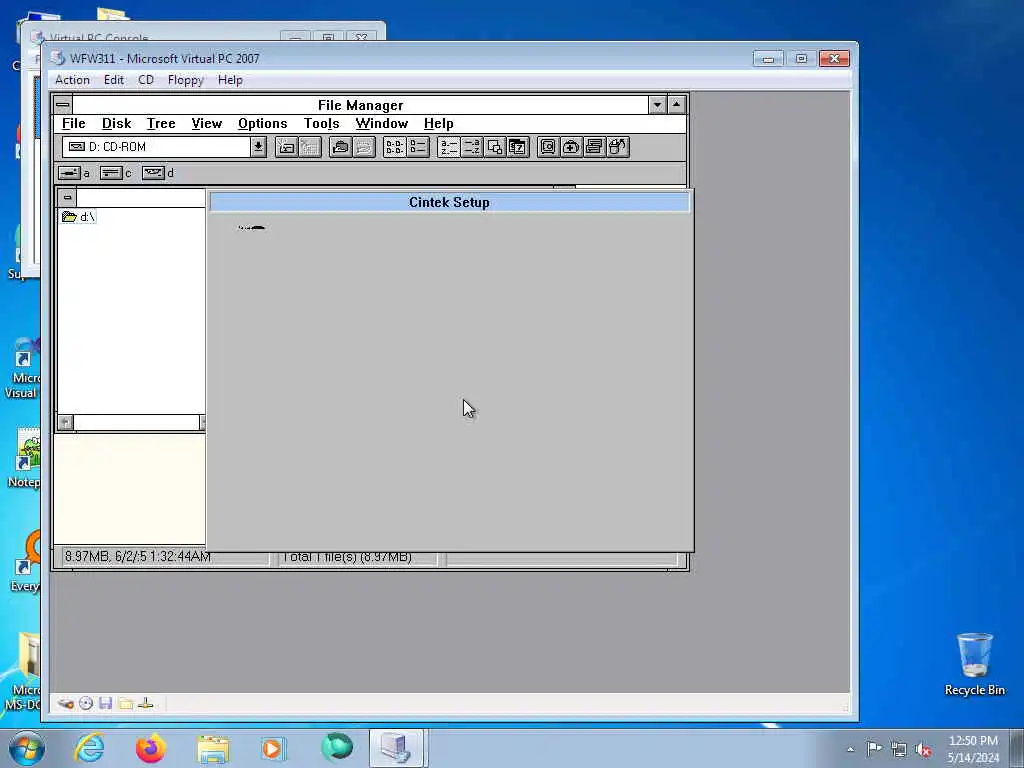Click hard disk status icon in Virtual PC
Viewport: 1024px width, 768px height.
pyautogui.click(x=65, y=703)
